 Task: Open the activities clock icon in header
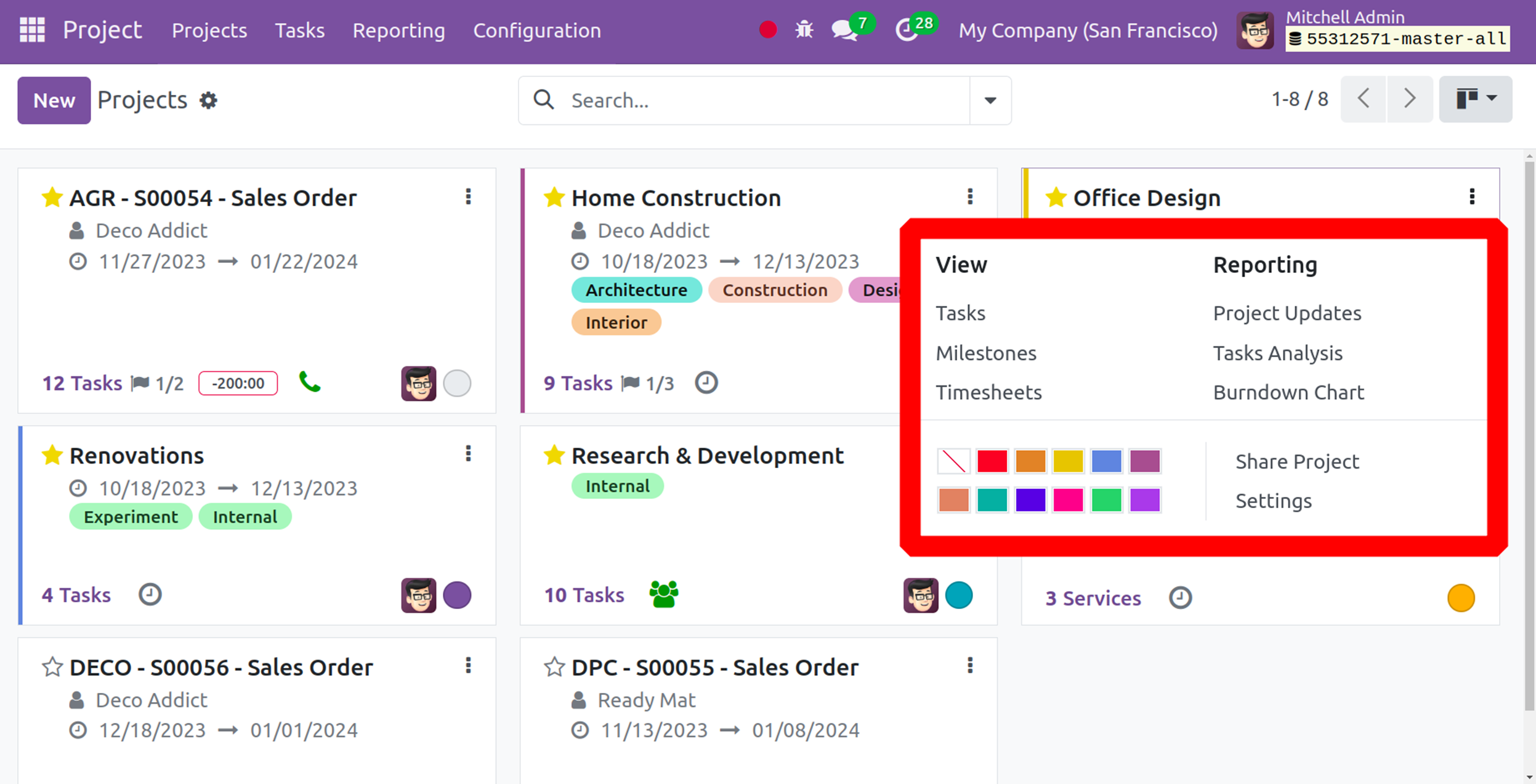click(x=906, y=30)
